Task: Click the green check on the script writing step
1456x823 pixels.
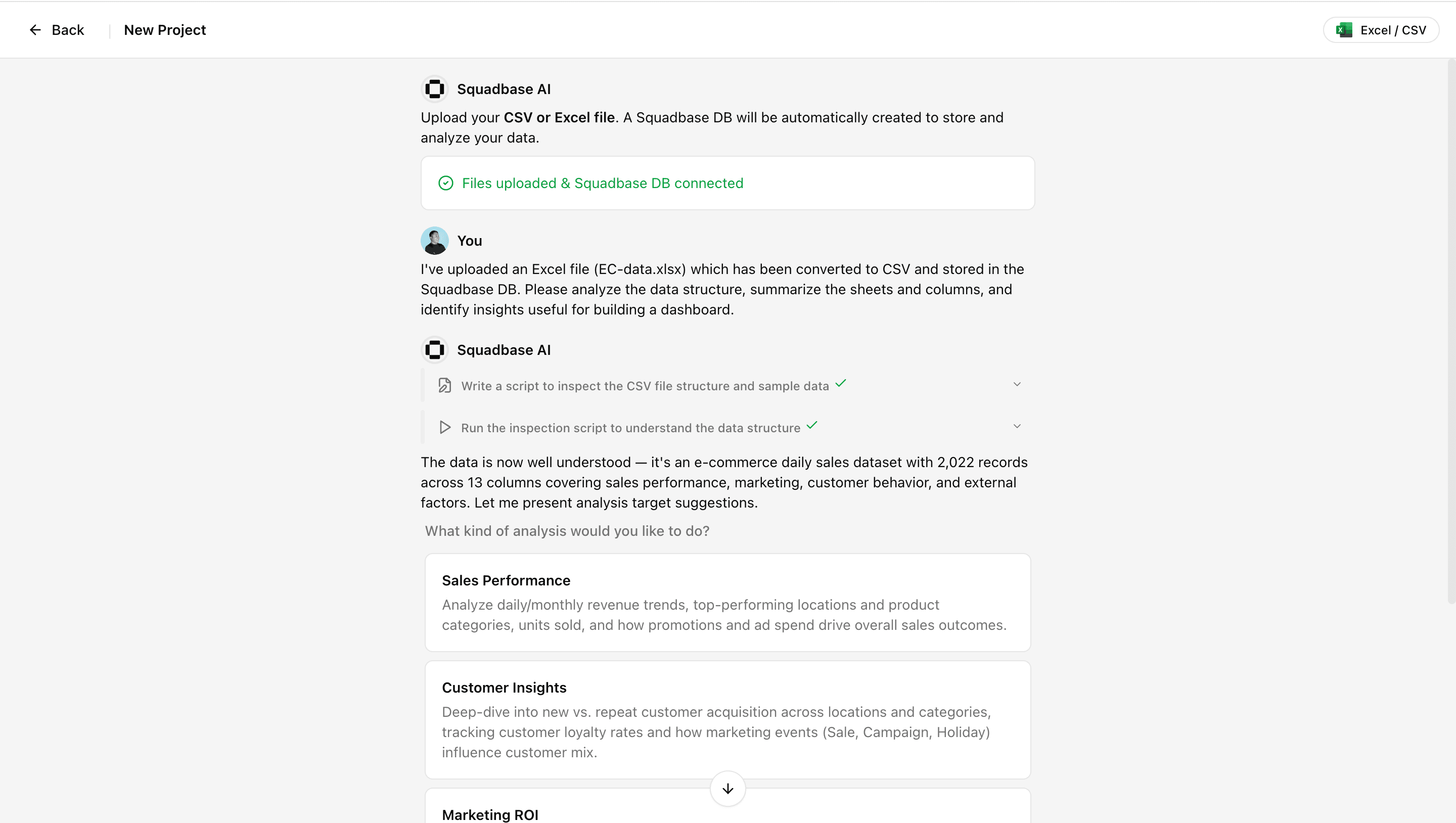Action: point(840,384)
